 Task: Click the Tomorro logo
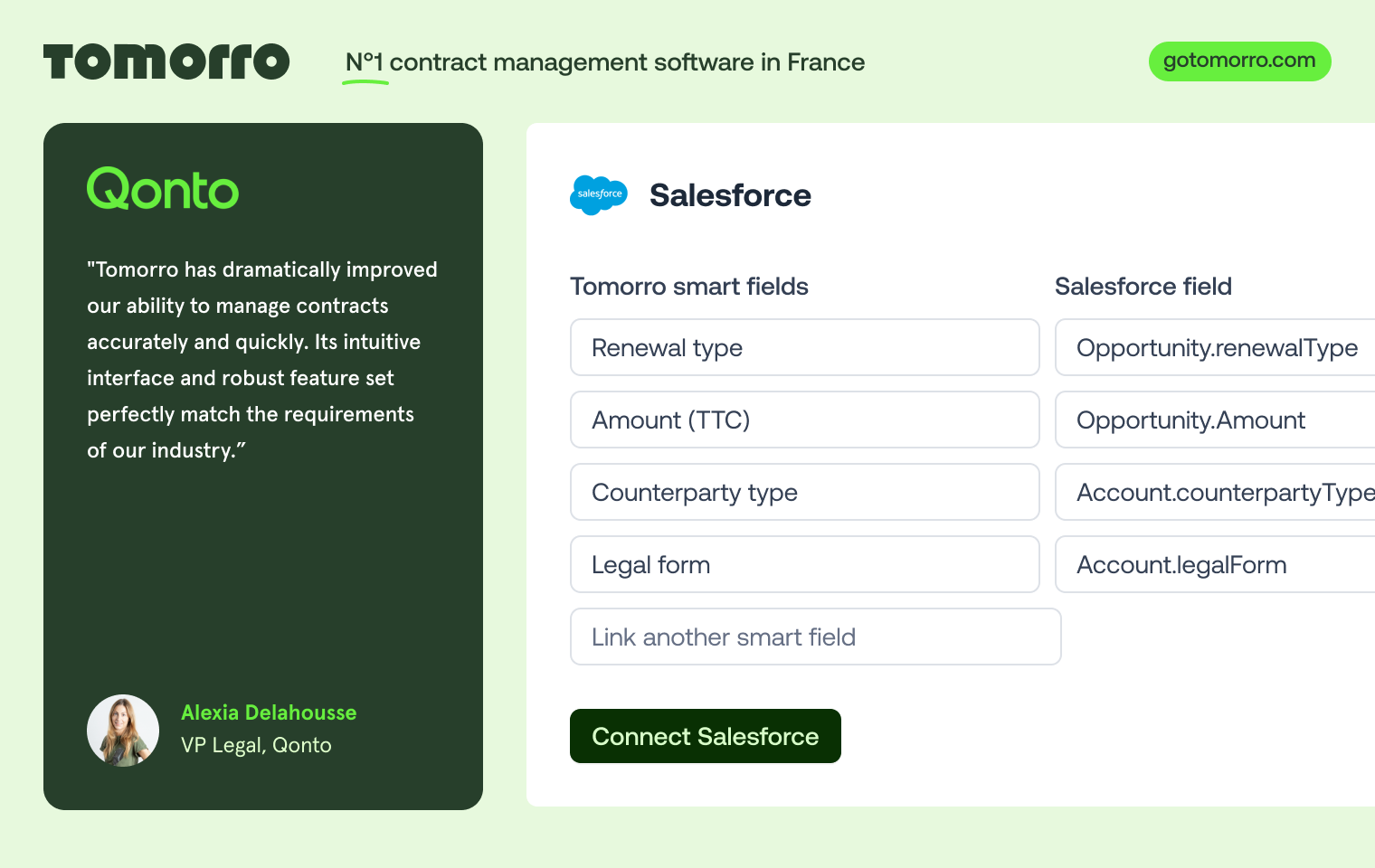(166, 61)
